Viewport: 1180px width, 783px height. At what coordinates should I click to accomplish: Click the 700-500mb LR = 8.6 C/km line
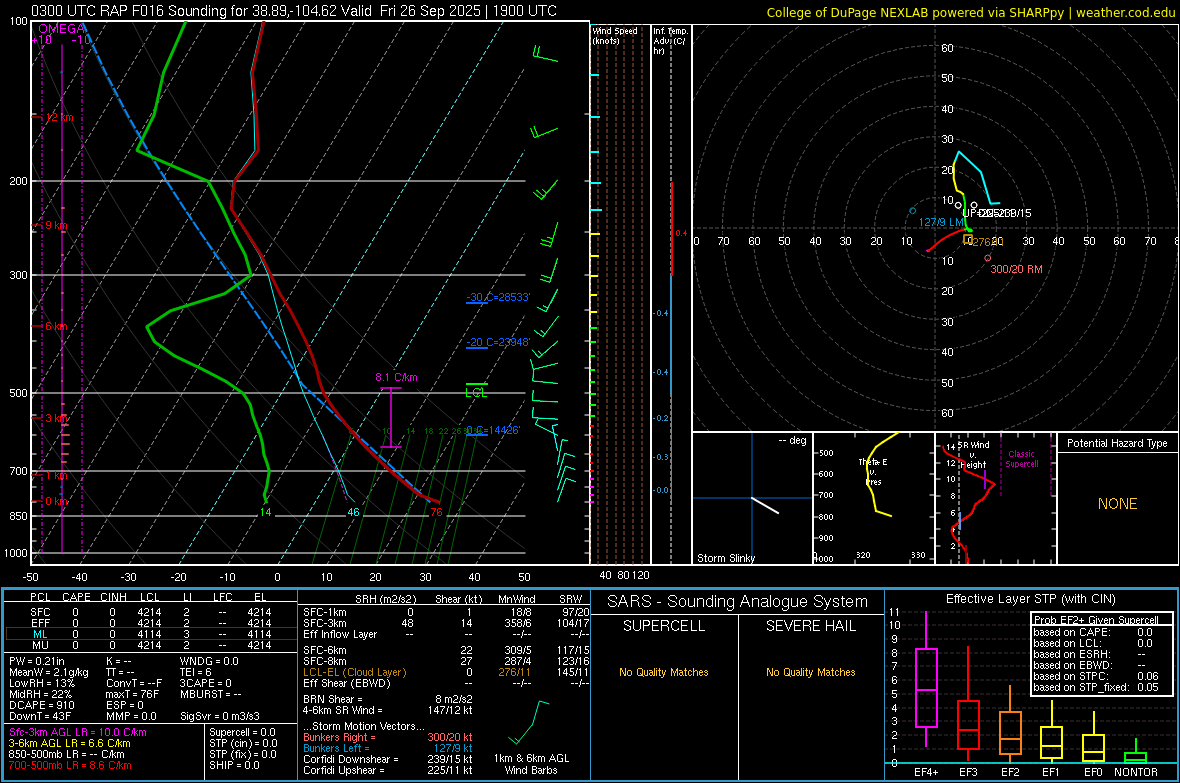tap(70, 765)
